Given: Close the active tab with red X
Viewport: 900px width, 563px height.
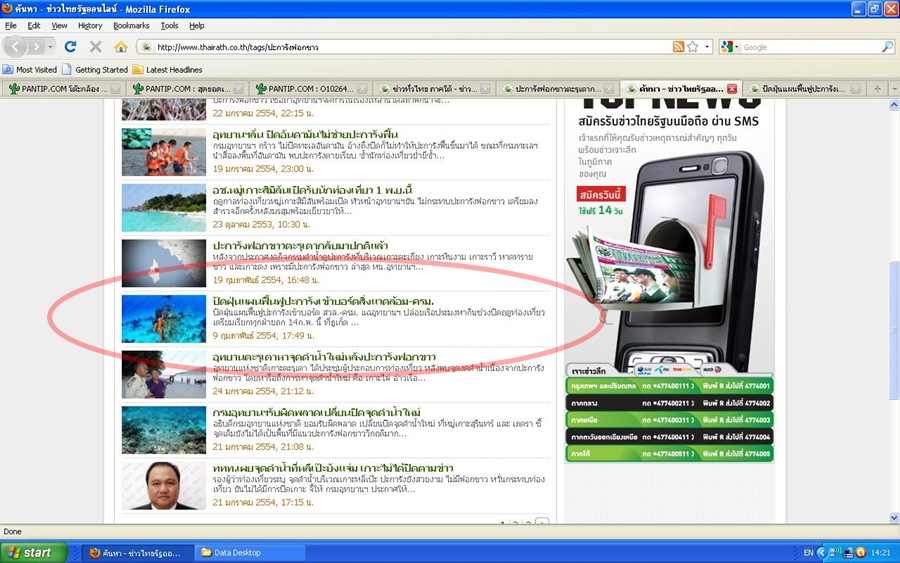Looking at the screenshot, I should point(732,88).
